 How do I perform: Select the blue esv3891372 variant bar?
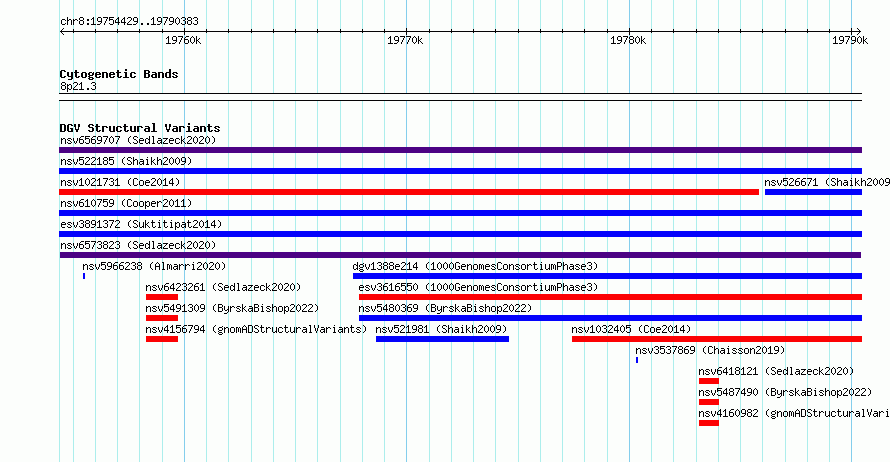coord(460,234)
